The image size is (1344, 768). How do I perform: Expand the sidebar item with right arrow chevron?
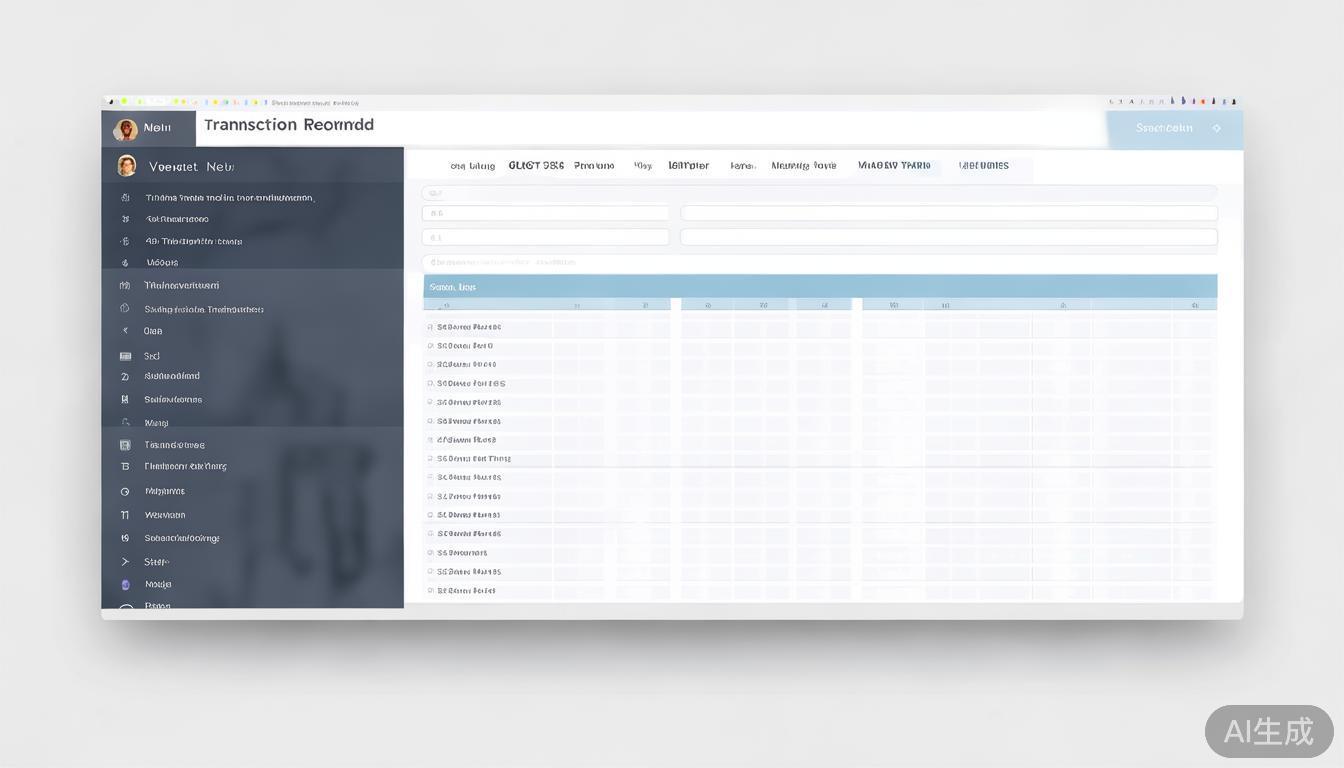pos(125,562)
